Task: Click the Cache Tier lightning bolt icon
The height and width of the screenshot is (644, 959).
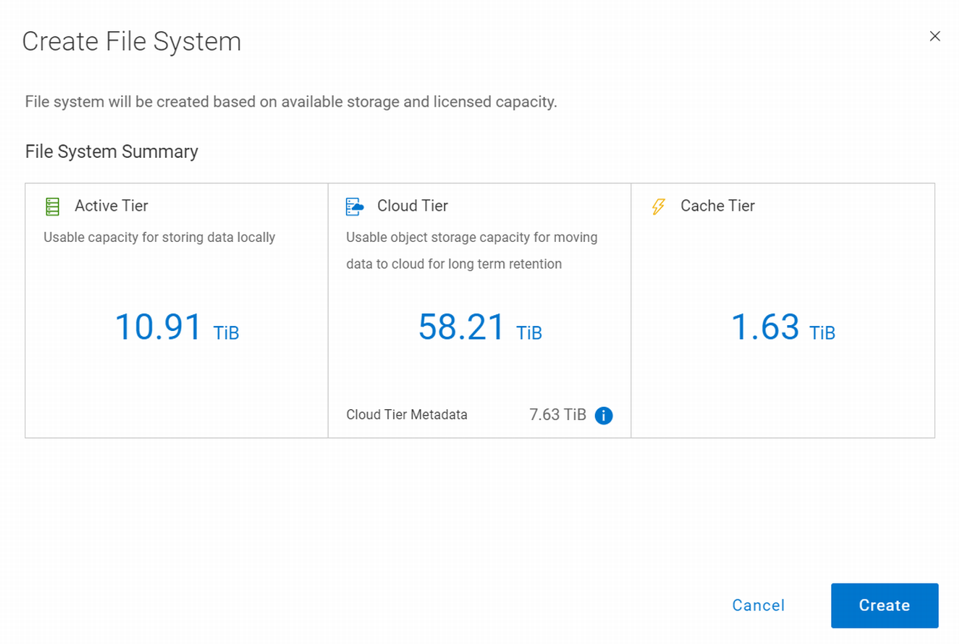Action: pos(658,207)
